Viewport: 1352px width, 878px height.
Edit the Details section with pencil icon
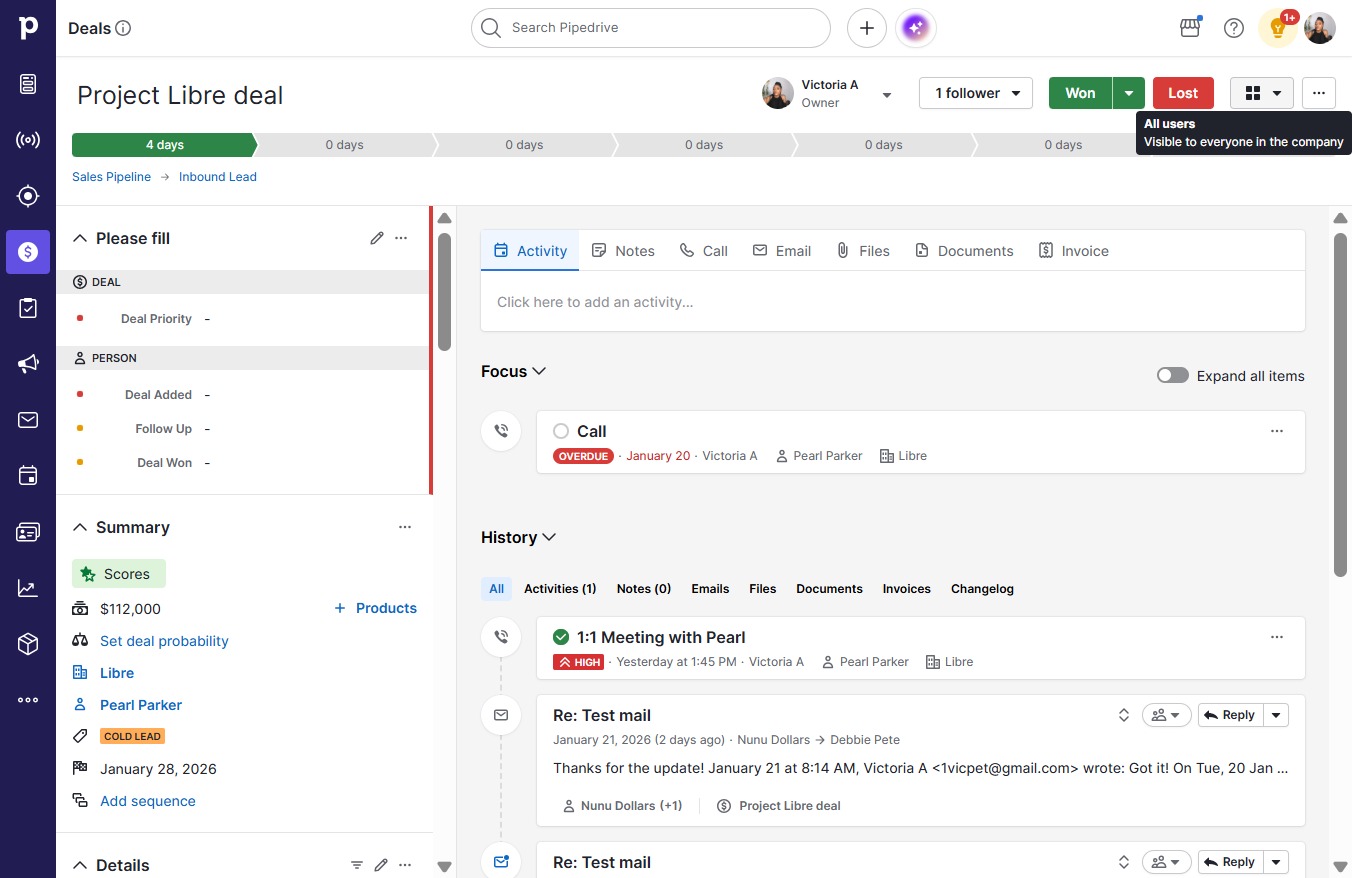tap(381, 865)
